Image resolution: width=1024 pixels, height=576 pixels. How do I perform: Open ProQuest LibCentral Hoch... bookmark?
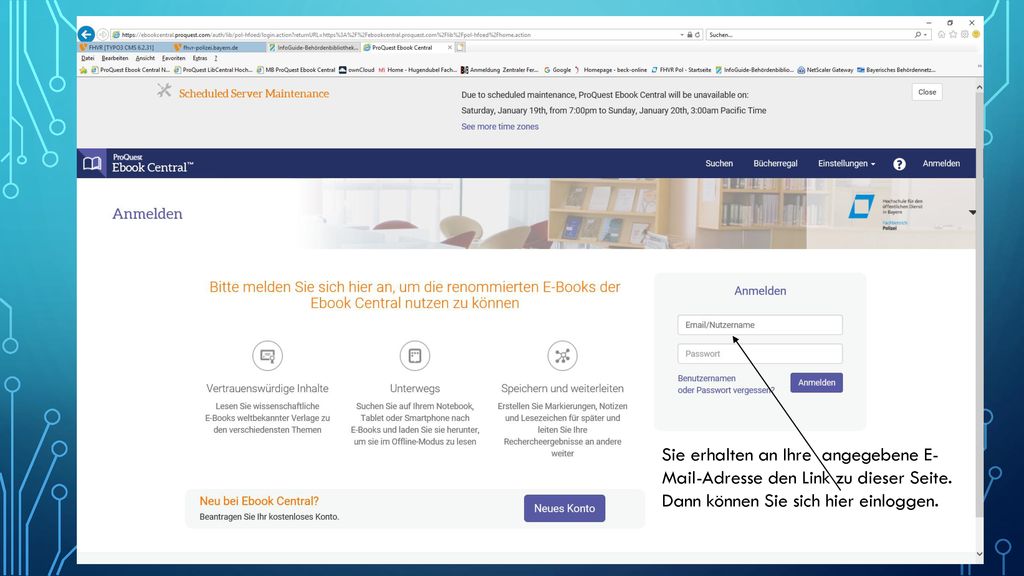pos(213,70)
